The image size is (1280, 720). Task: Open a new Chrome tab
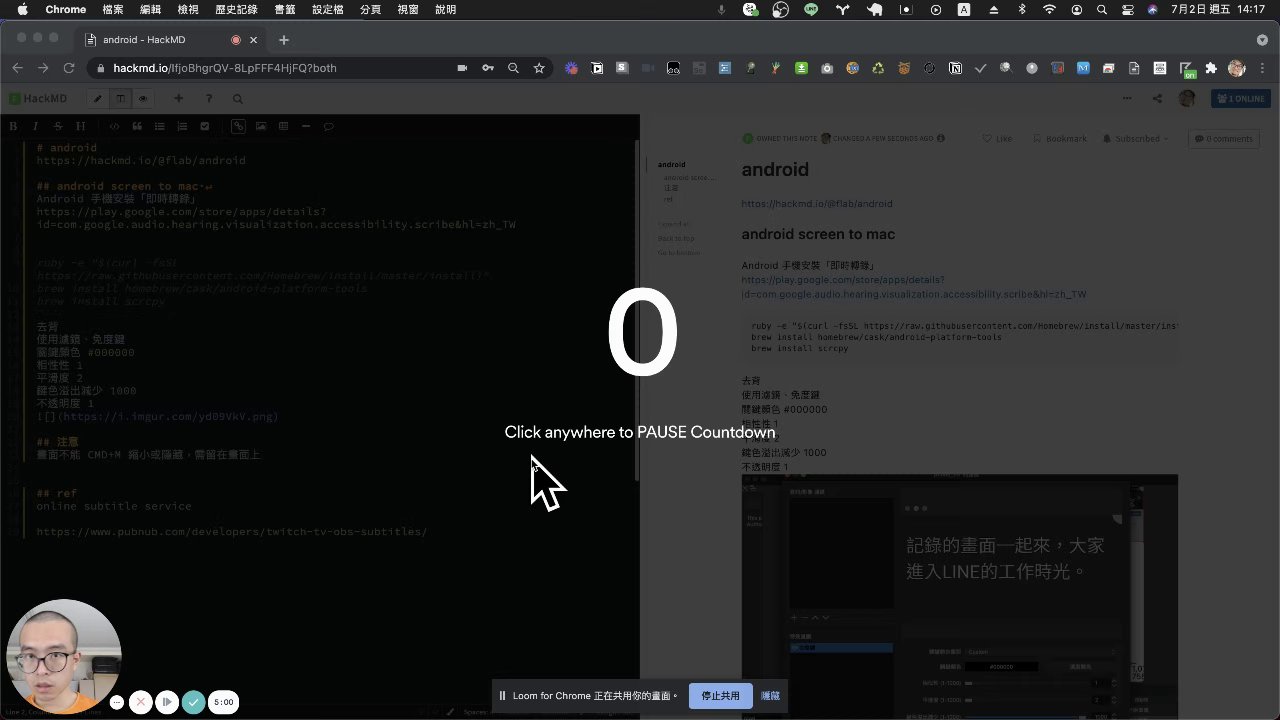284,40
